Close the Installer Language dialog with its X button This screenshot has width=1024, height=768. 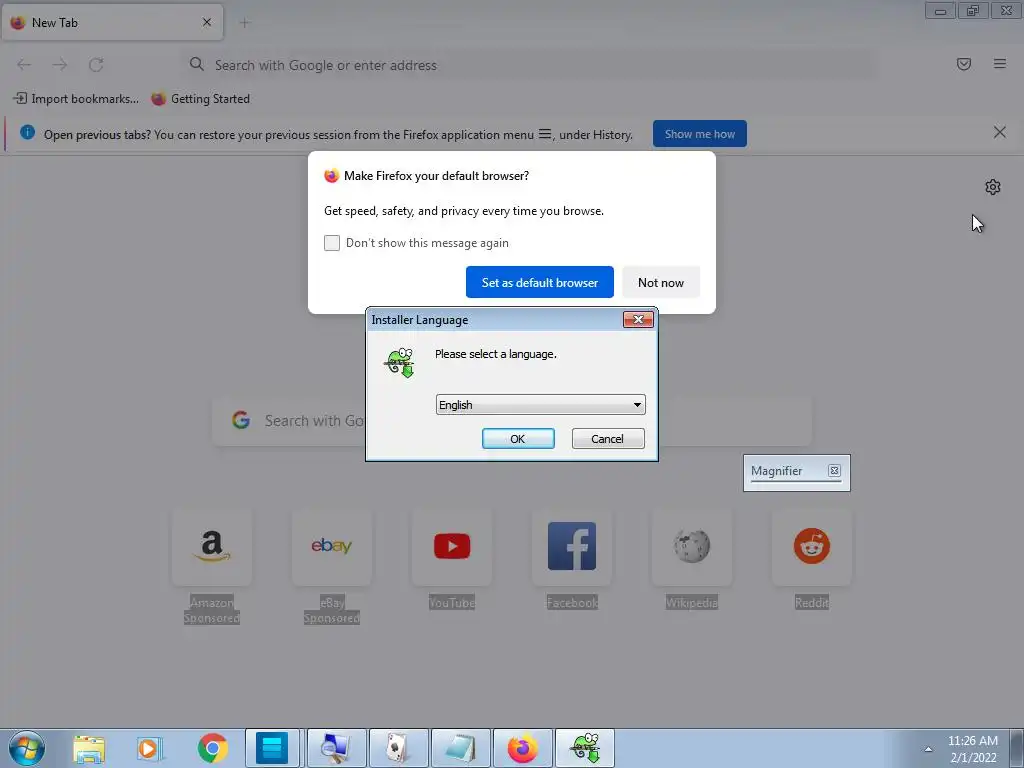click(638, 319)
